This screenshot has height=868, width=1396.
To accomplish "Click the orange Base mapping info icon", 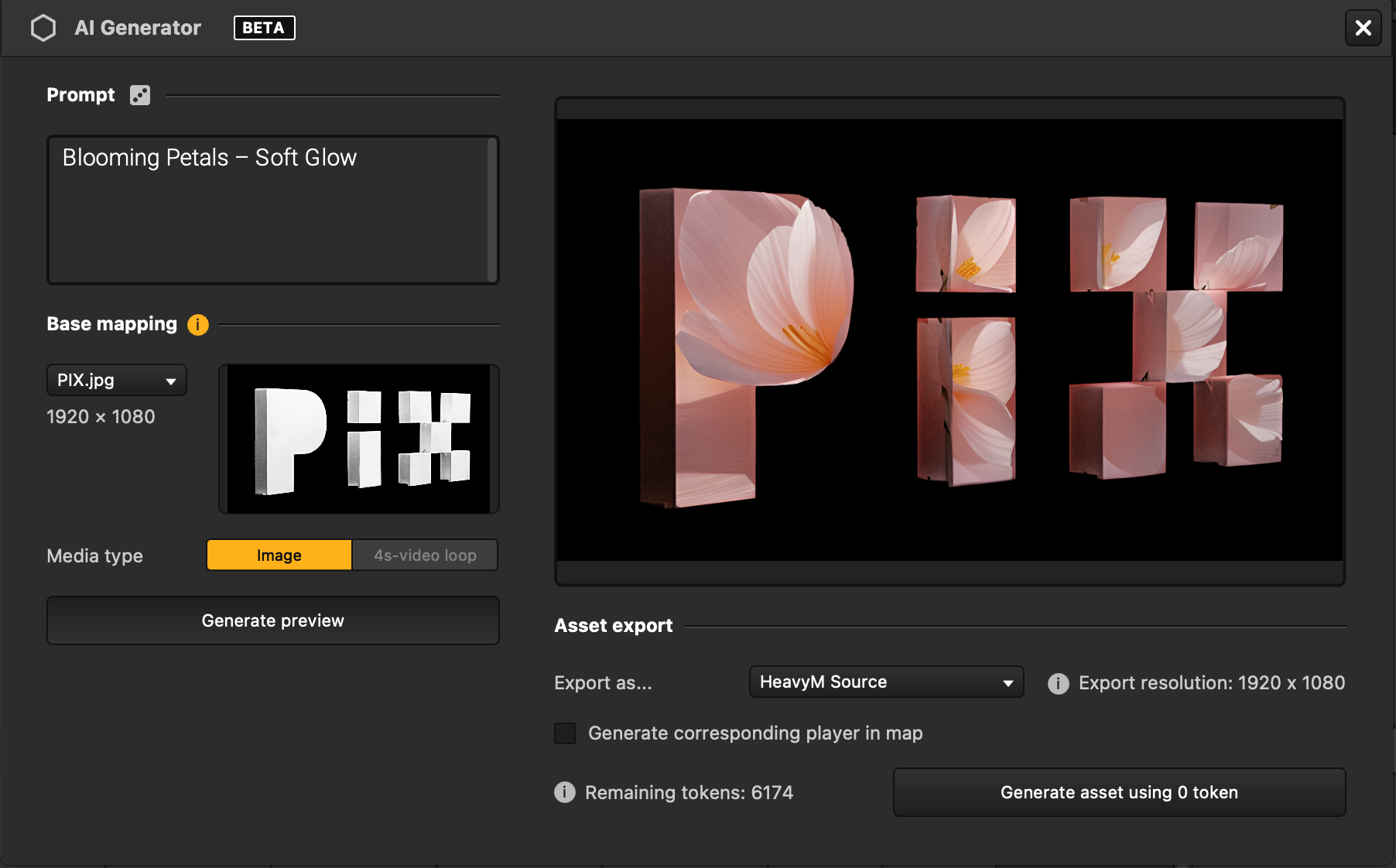I will pyautogui.click(x=198, y=324).
